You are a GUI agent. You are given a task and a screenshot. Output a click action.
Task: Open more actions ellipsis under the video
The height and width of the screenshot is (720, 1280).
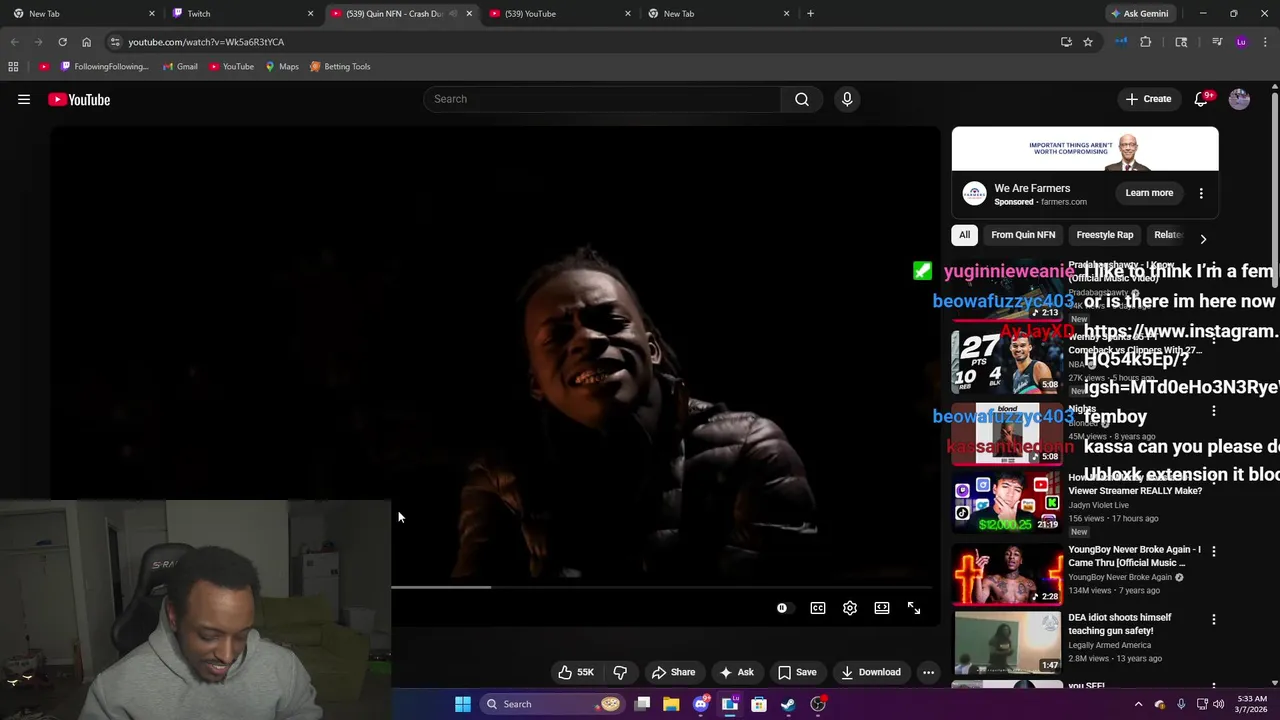[x=928, y=672]
